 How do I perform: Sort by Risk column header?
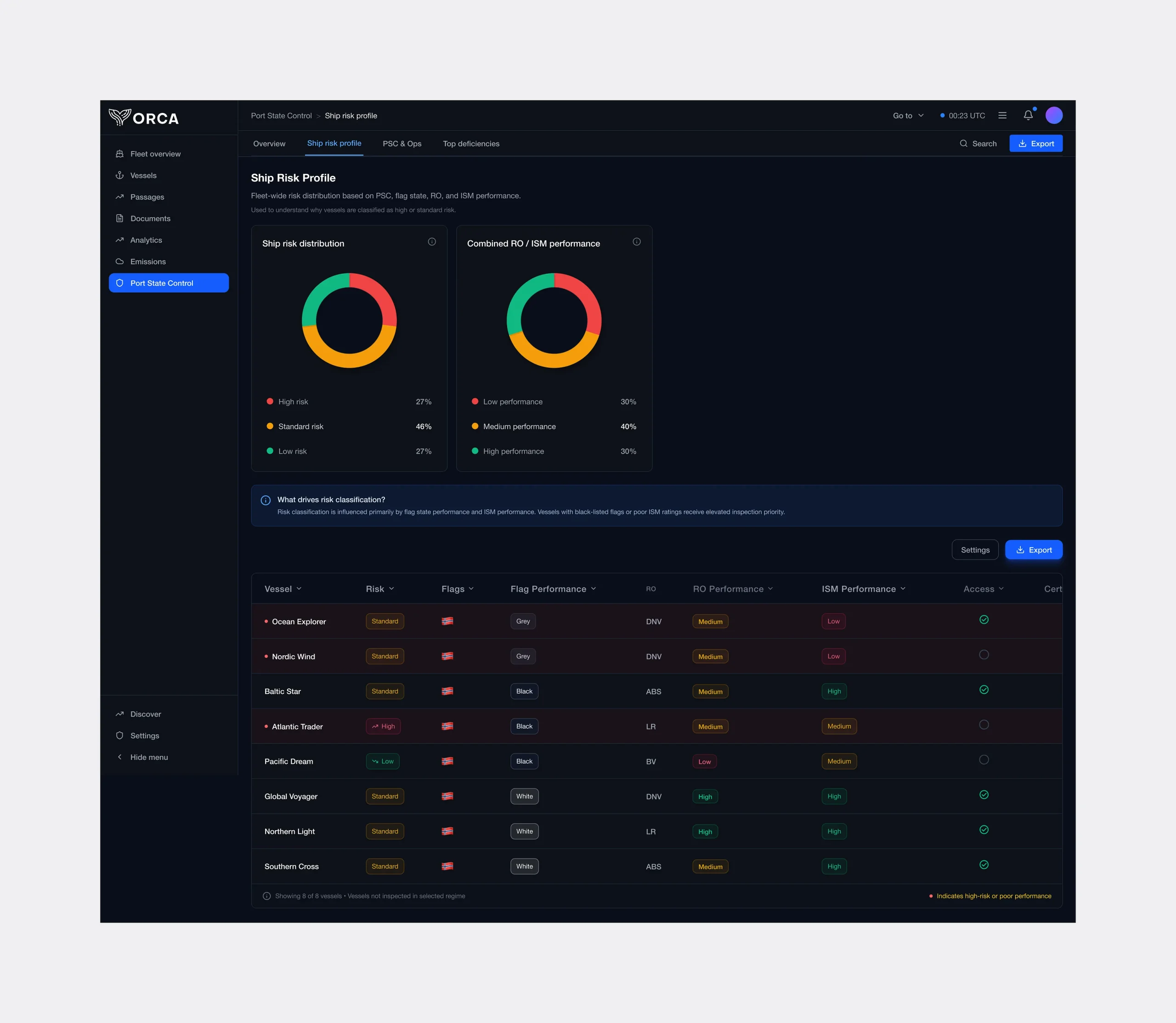[380, 589]
